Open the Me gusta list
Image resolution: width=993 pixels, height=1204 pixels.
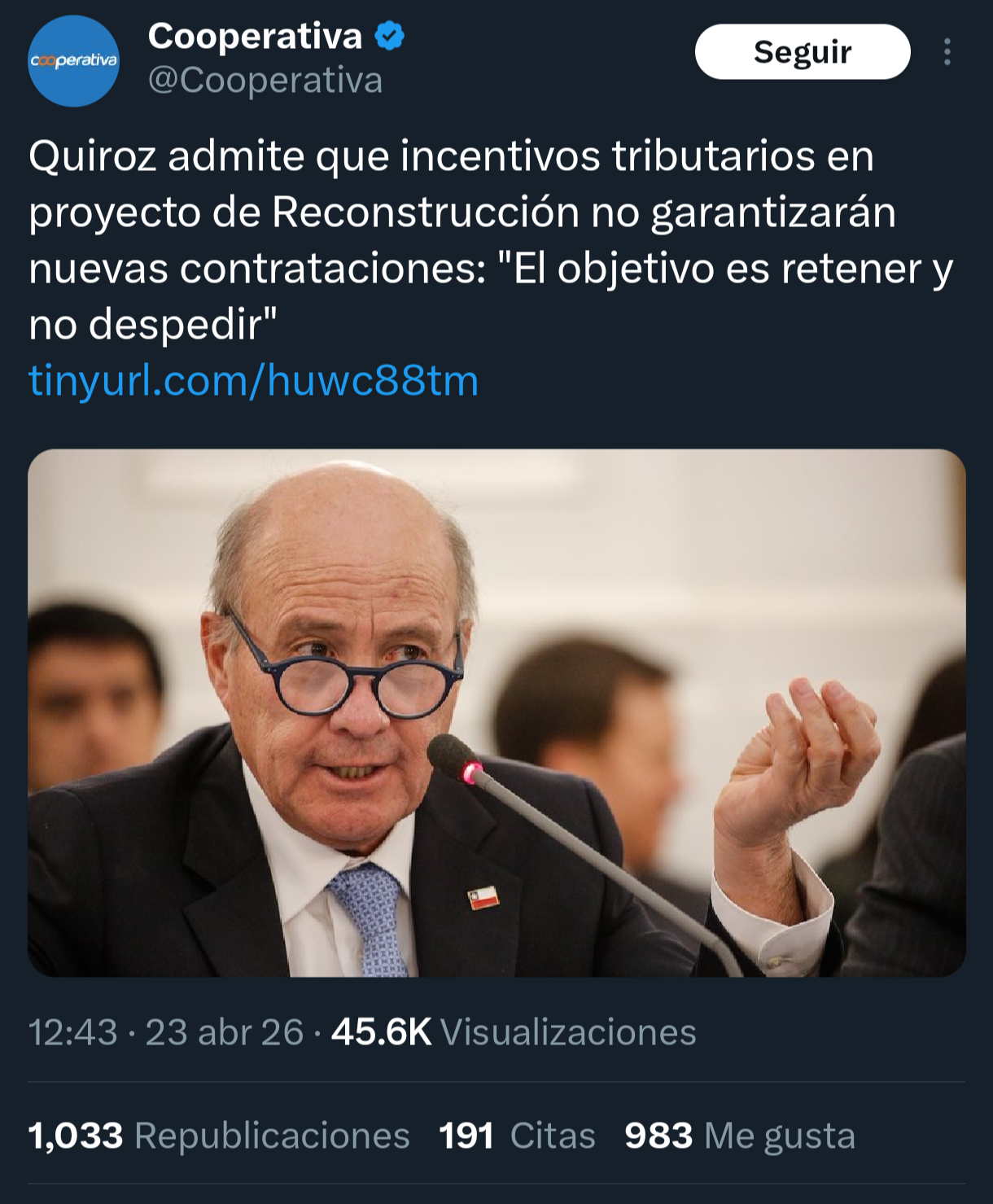click(x=780, y=1136)
